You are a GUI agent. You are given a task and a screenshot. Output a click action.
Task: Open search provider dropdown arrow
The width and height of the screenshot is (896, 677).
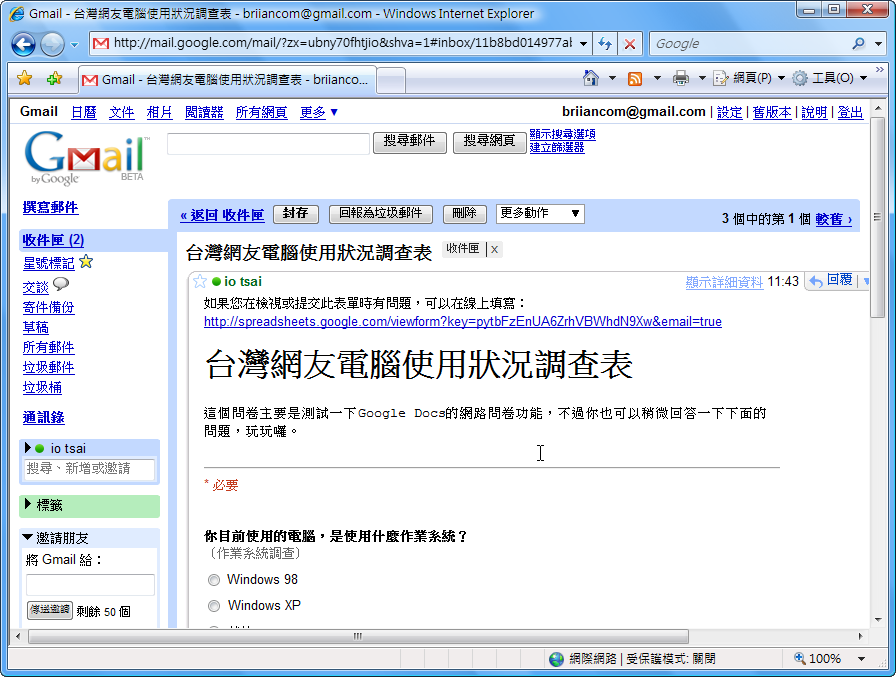[878, 43]
